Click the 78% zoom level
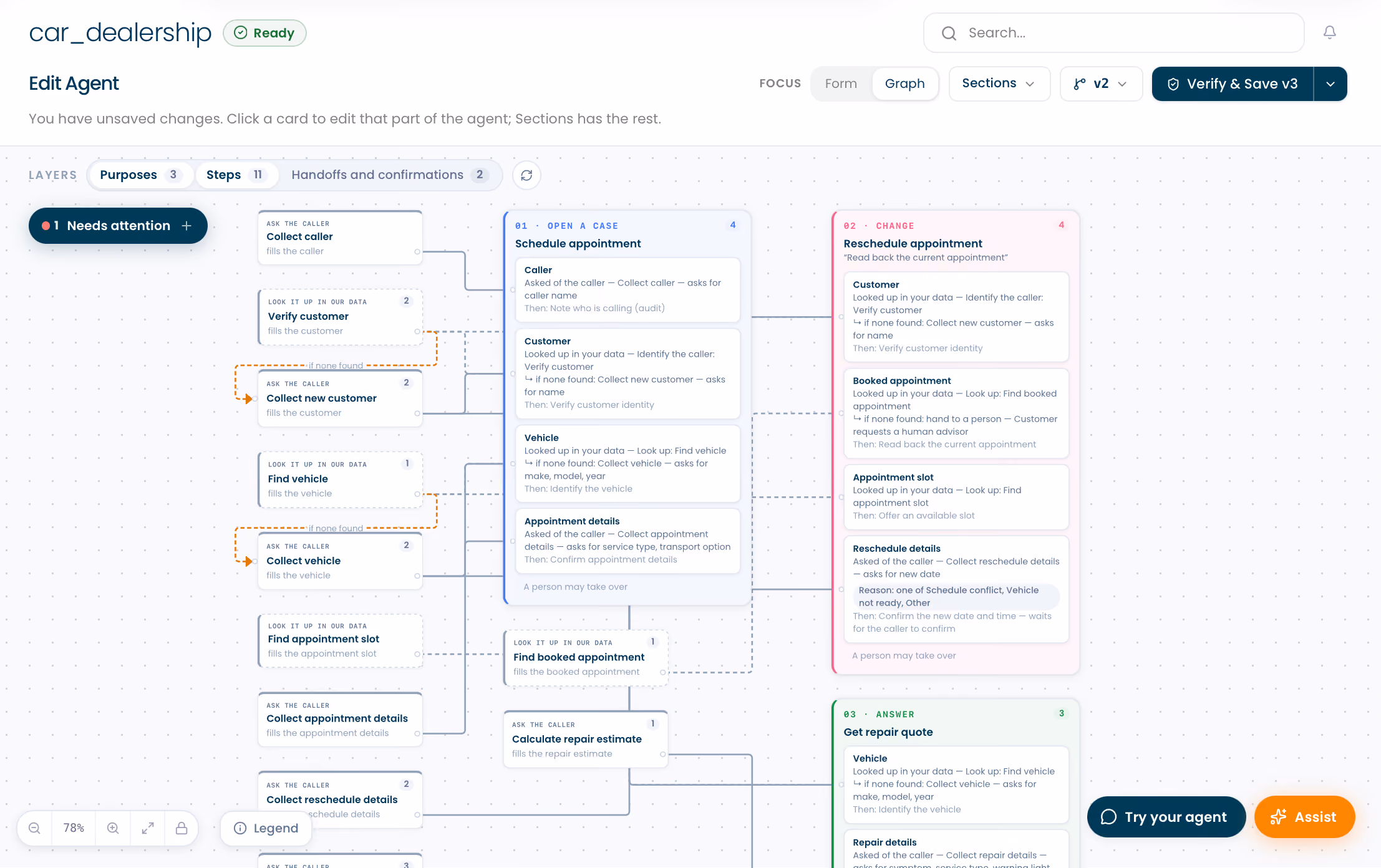 [74, 828]
